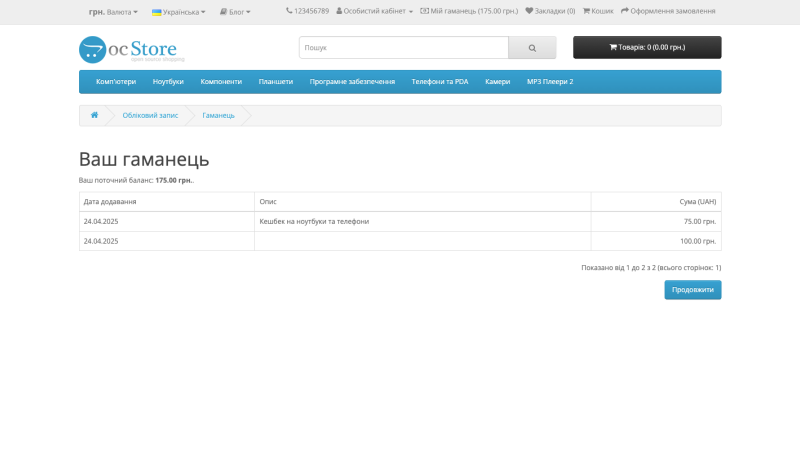Screen dimensions: 800x450
Task: Open the Валюта currency dropdown
Action: [113, 12]
